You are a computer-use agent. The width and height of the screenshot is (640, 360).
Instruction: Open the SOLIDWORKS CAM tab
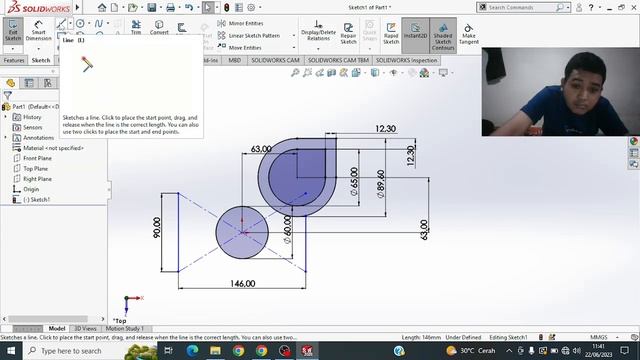pos(275,60)
